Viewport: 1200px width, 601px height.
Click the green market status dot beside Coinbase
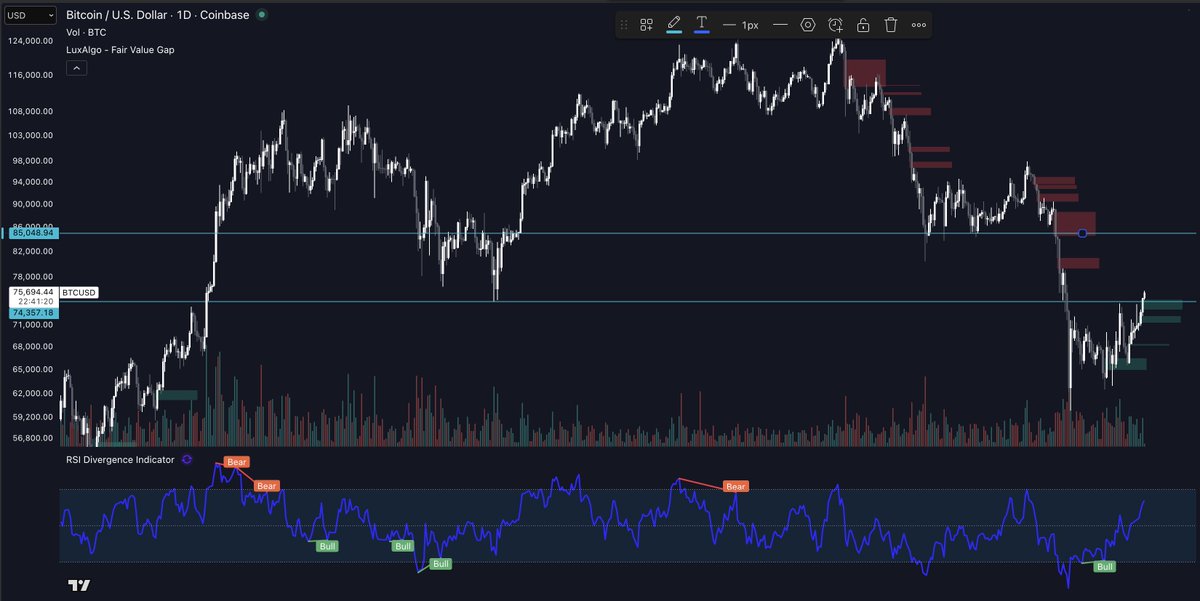point(261,15)
